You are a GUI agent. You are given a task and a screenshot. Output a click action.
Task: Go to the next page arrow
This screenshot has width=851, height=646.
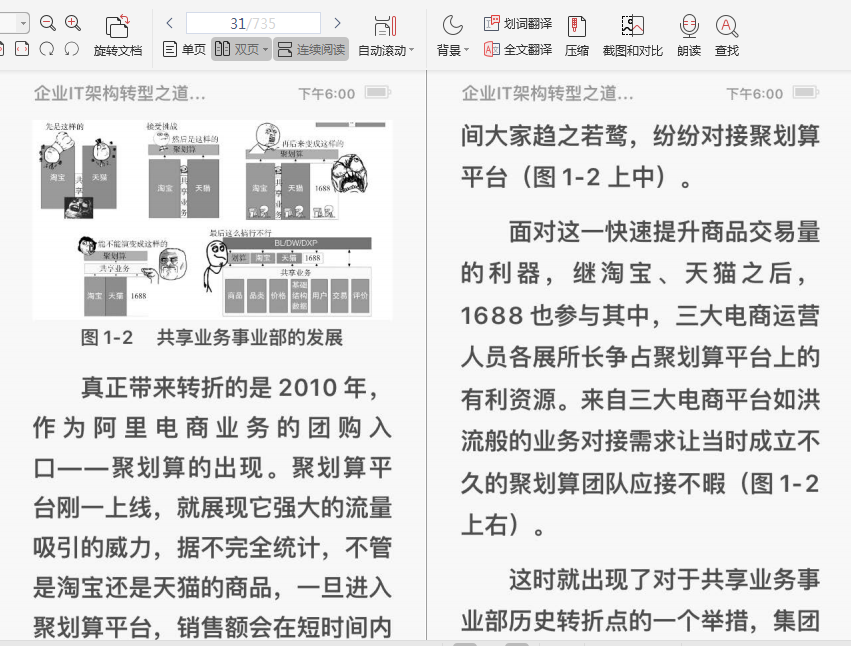click(x=338, y=23)
